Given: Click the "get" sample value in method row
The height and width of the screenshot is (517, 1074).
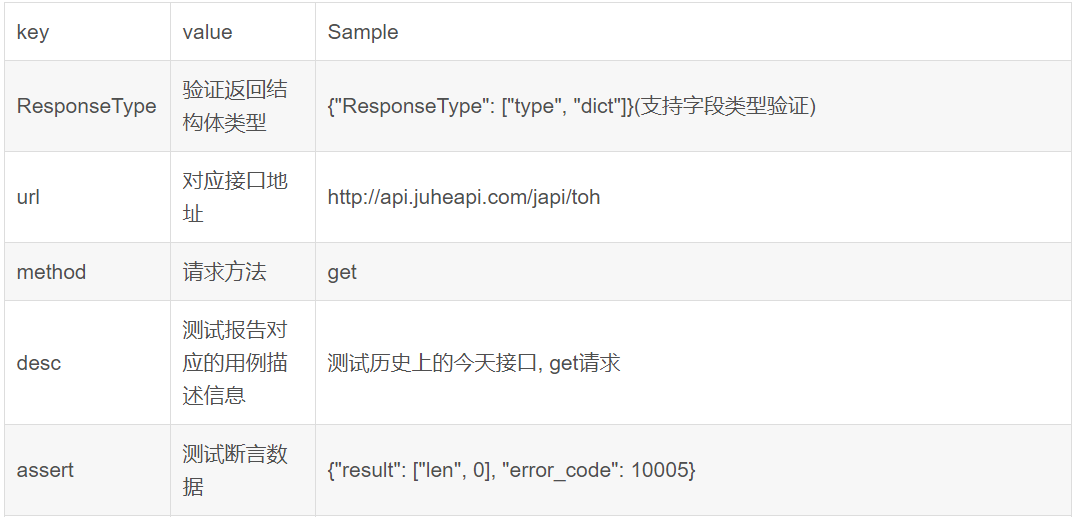Looking at the screenshot, I should pos(342,272).
